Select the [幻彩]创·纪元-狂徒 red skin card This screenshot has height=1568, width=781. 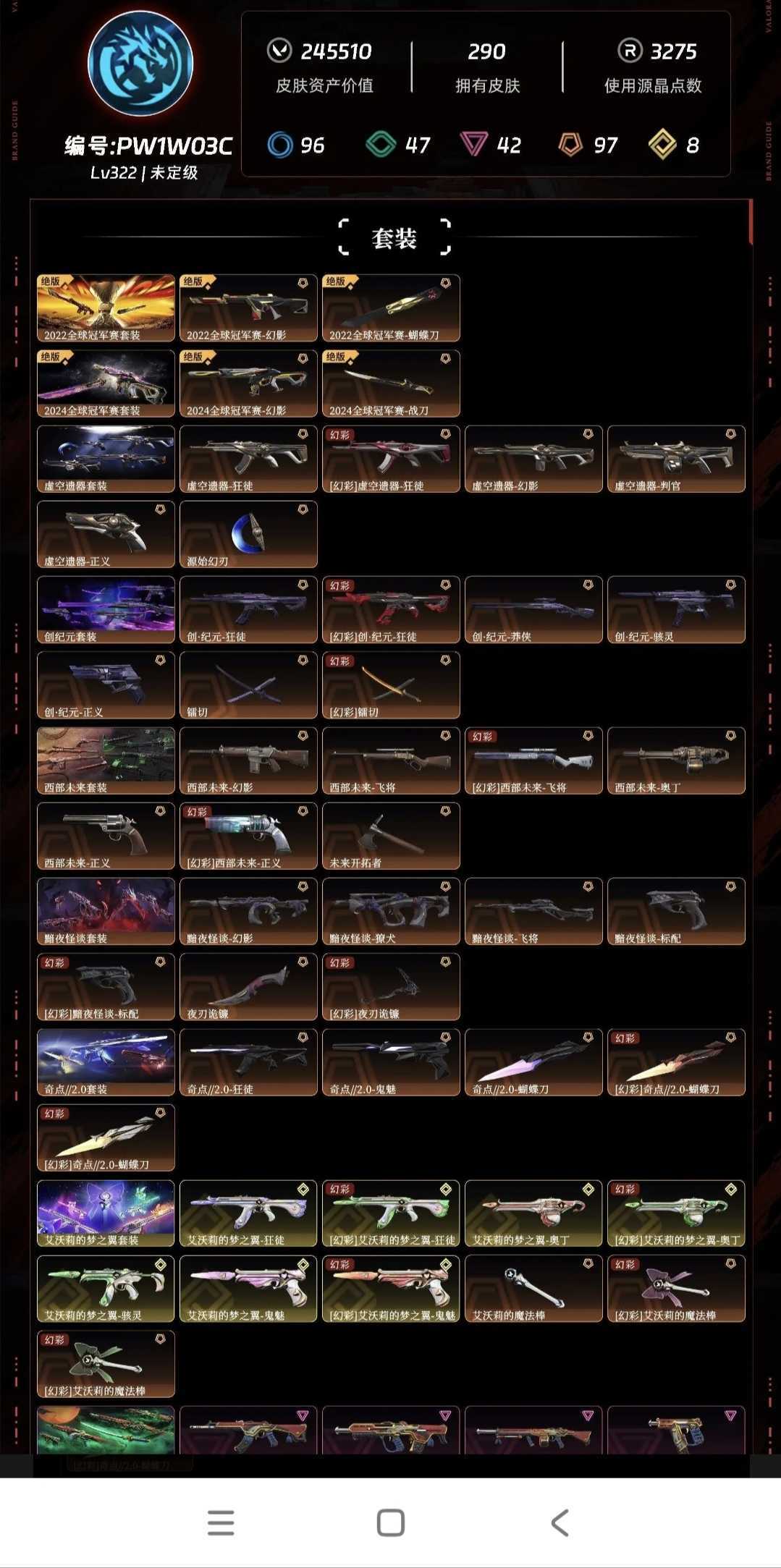click(x=391, y=609)
